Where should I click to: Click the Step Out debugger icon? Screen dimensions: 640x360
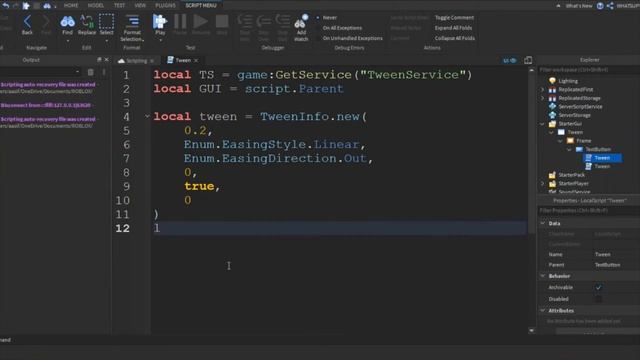click(x=282, y=21)
